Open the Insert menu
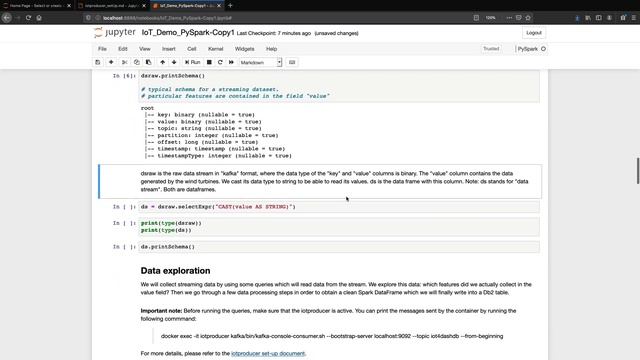This screenshot has width=640, height=360. (169, 49)
